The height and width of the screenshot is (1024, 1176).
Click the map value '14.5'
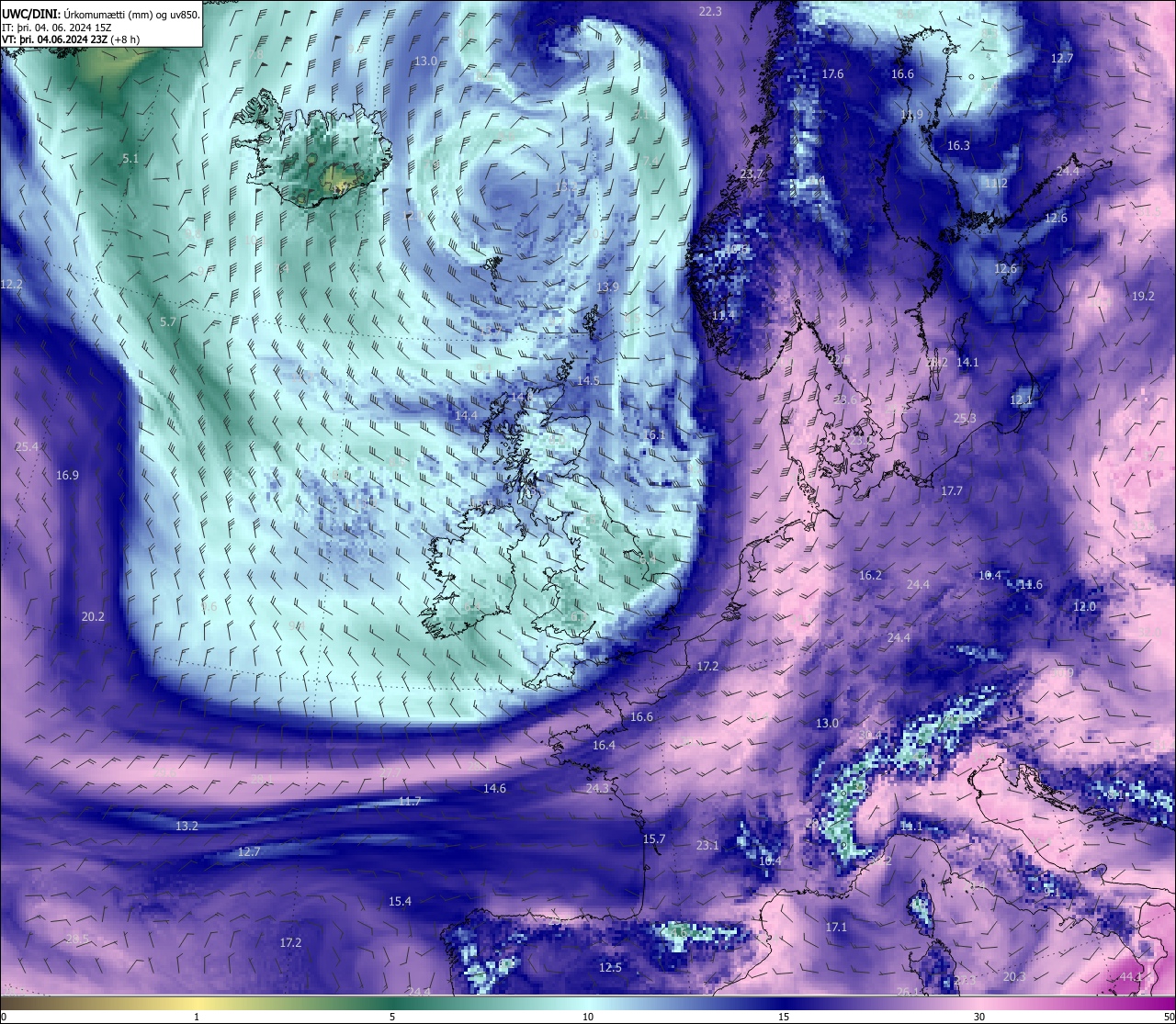pyautogui.click(x=588, y=380)
